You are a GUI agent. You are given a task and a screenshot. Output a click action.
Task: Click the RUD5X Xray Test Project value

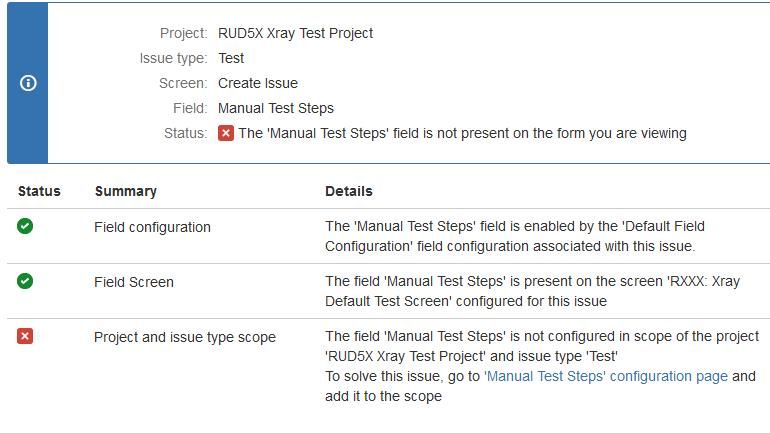pos(296,33)
